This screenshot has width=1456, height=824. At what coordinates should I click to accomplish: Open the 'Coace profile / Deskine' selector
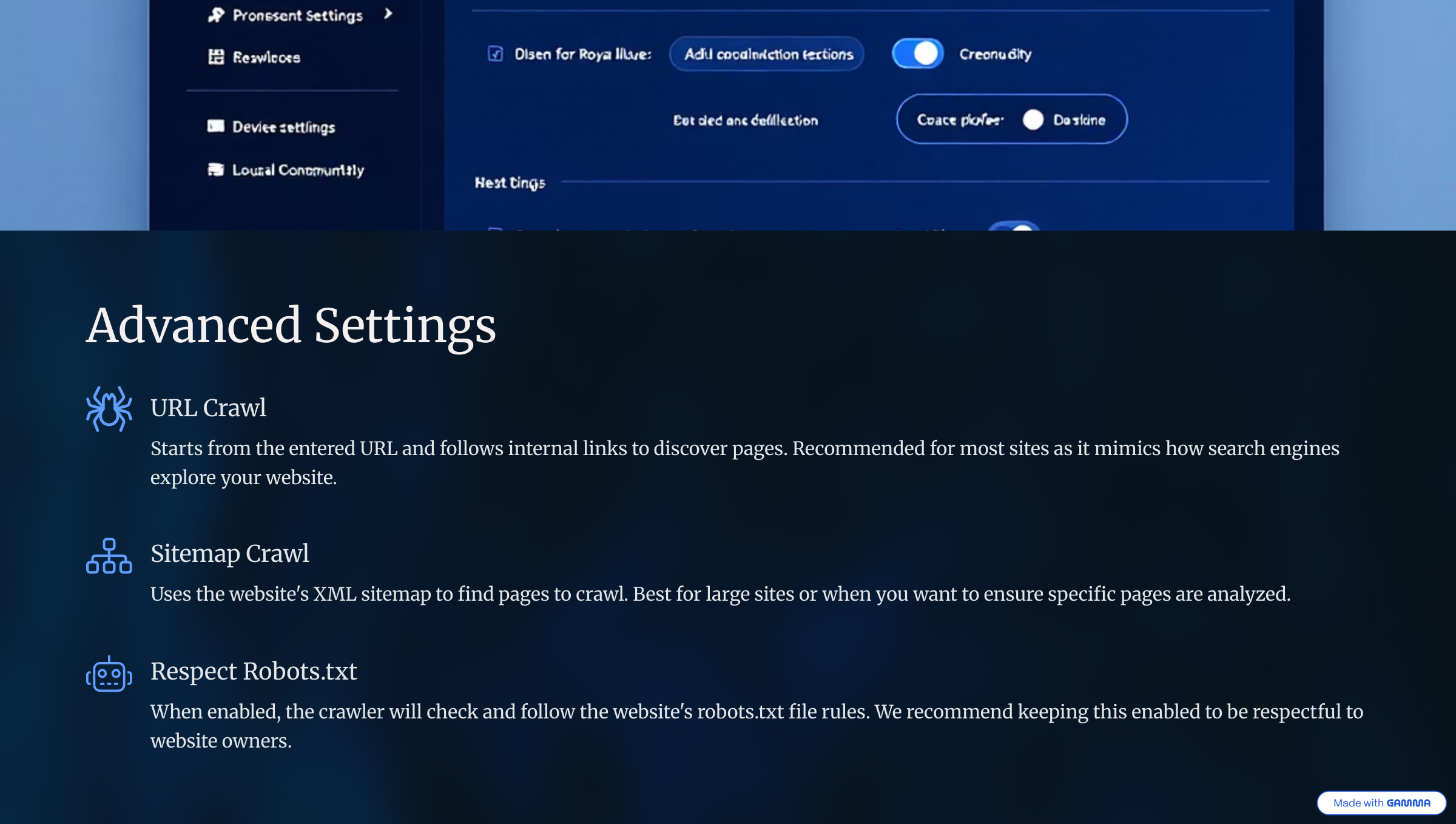pos(1012,120)
